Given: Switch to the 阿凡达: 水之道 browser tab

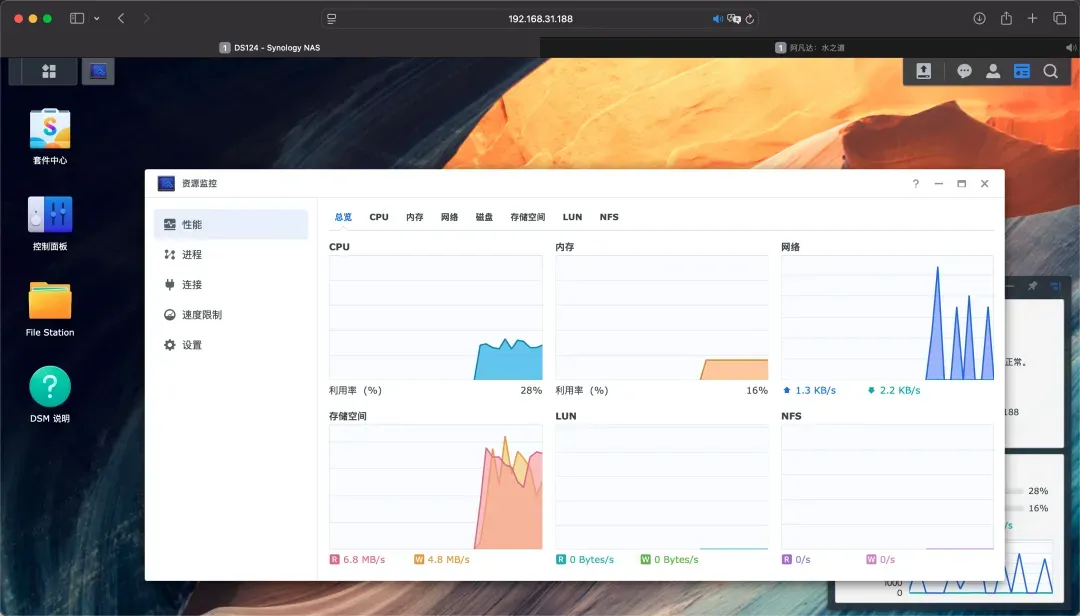Looking at the screenshot, I should [810, 48].
